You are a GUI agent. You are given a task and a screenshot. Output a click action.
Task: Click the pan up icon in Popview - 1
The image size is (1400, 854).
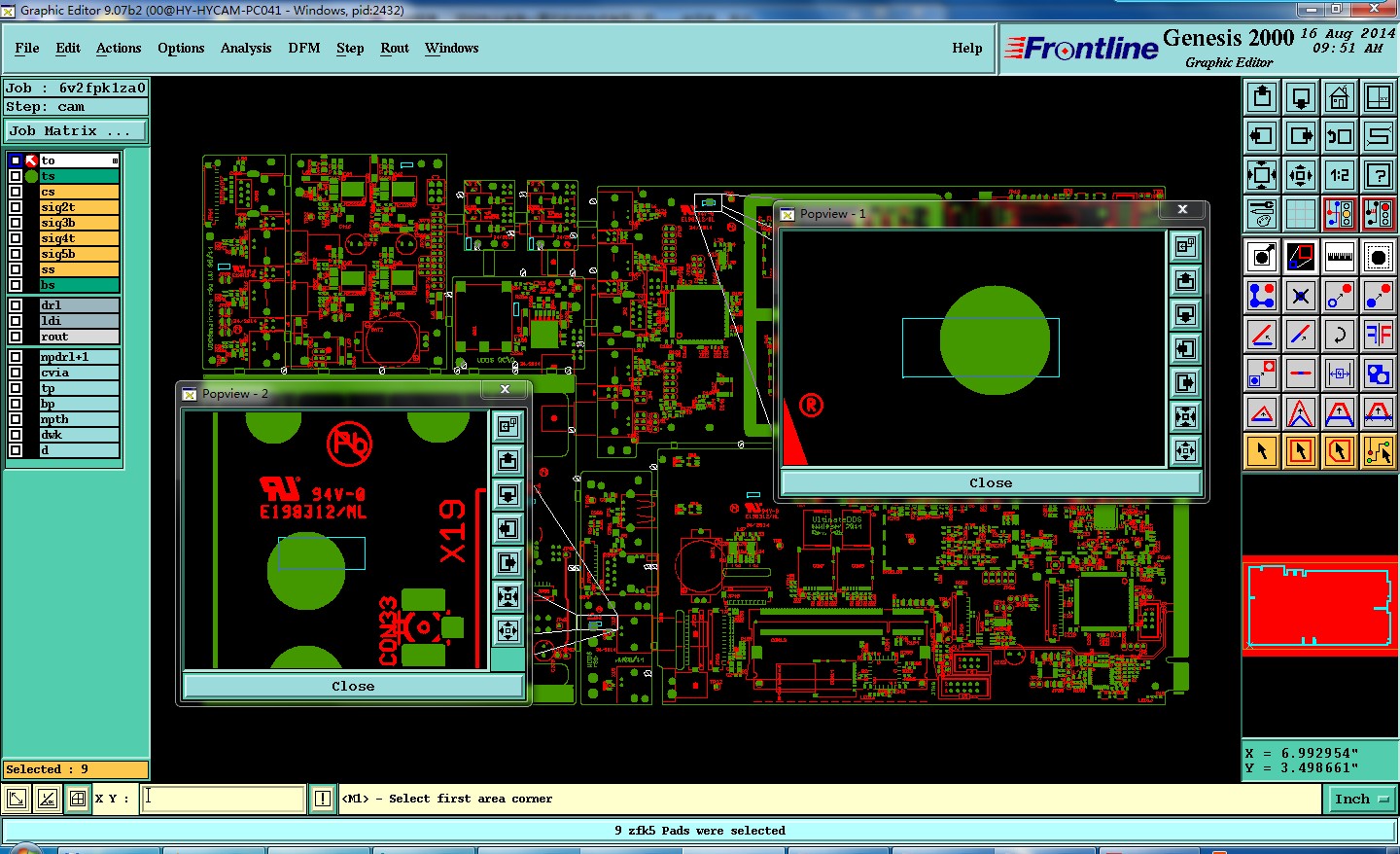coord(1185,281)
